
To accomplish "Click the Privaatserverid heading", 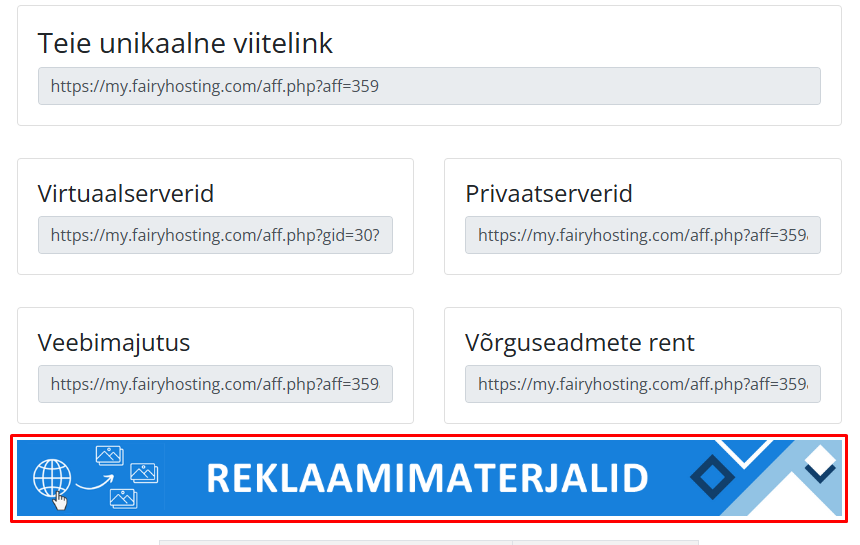I will [549, 193].
